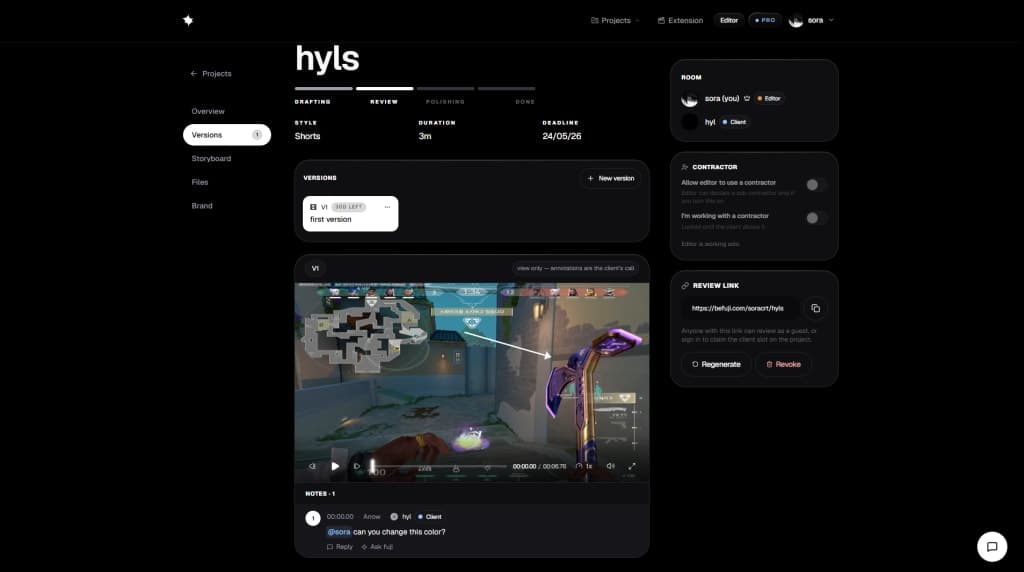Click Ask fuji under the note
Image resolution: width=1024 pixels, height=572 pixels.
tap(377, 547)
